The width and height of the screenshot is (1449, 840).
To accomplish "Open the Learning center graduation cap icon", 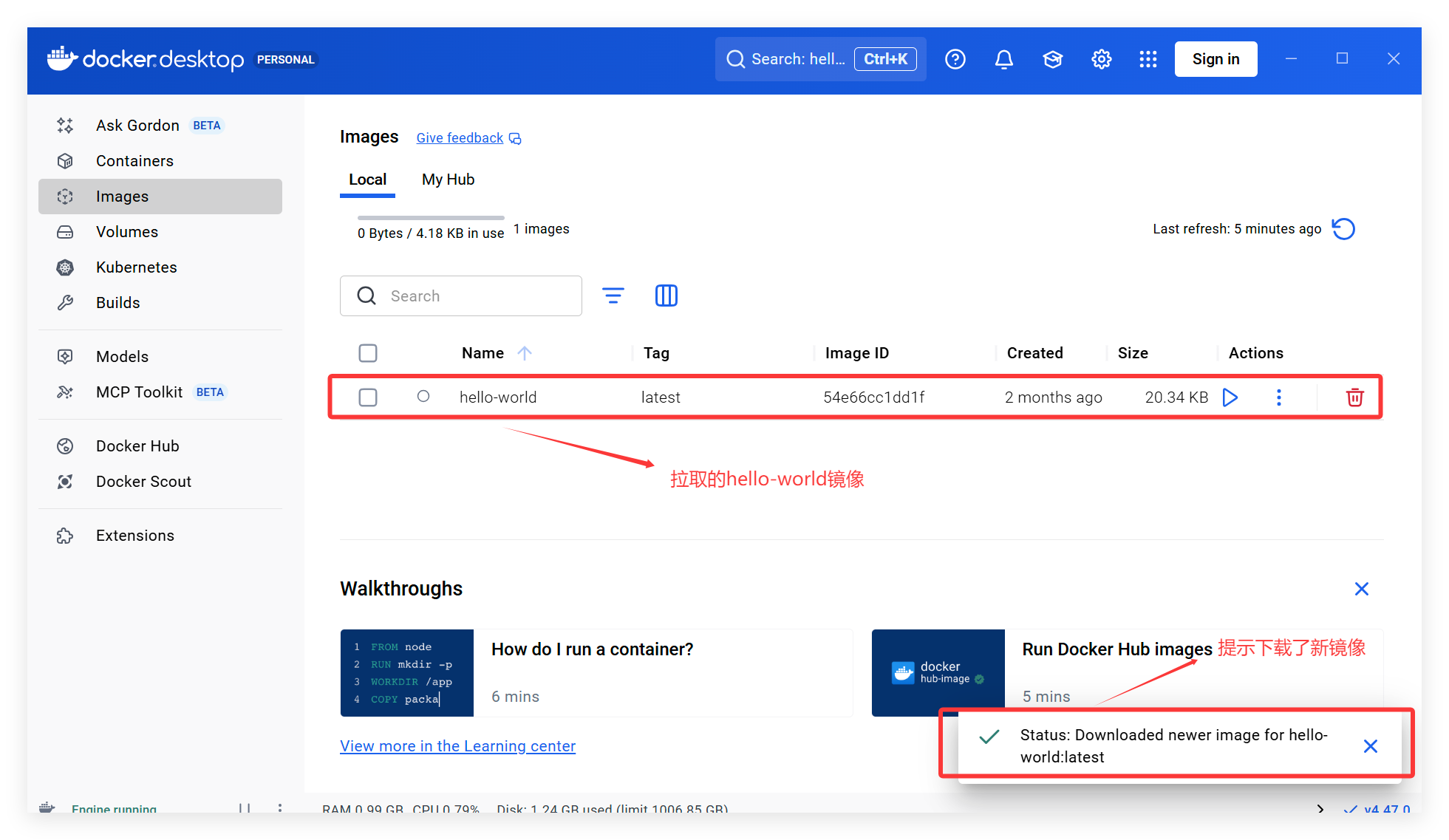I will (x=1052, y=59).
